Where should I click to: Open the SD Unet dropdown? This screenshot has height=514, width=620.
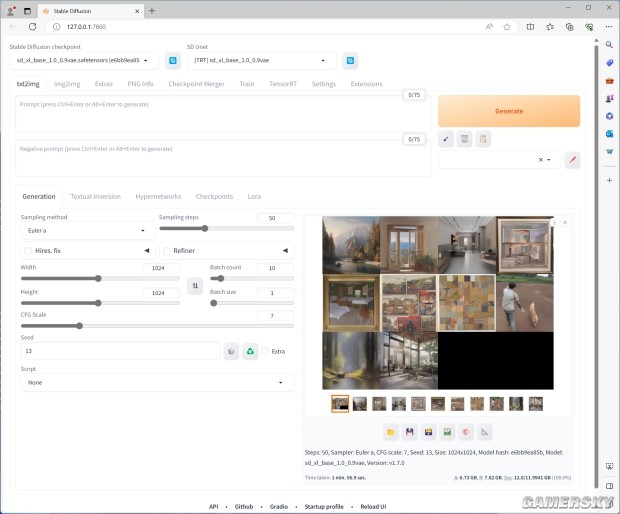click(261, 60)
